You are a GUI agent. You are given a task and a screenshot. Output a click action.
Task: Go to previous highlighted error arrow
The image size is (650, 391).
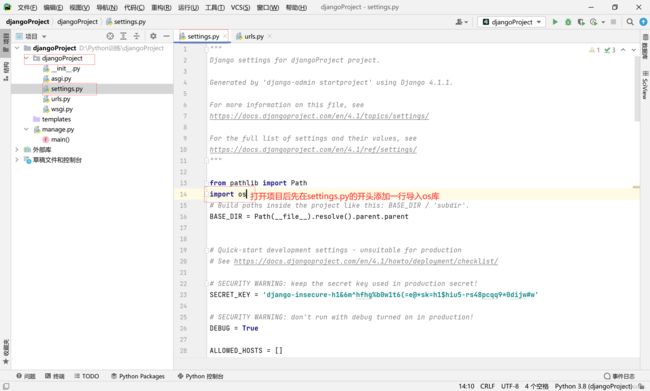click(623, 50)
